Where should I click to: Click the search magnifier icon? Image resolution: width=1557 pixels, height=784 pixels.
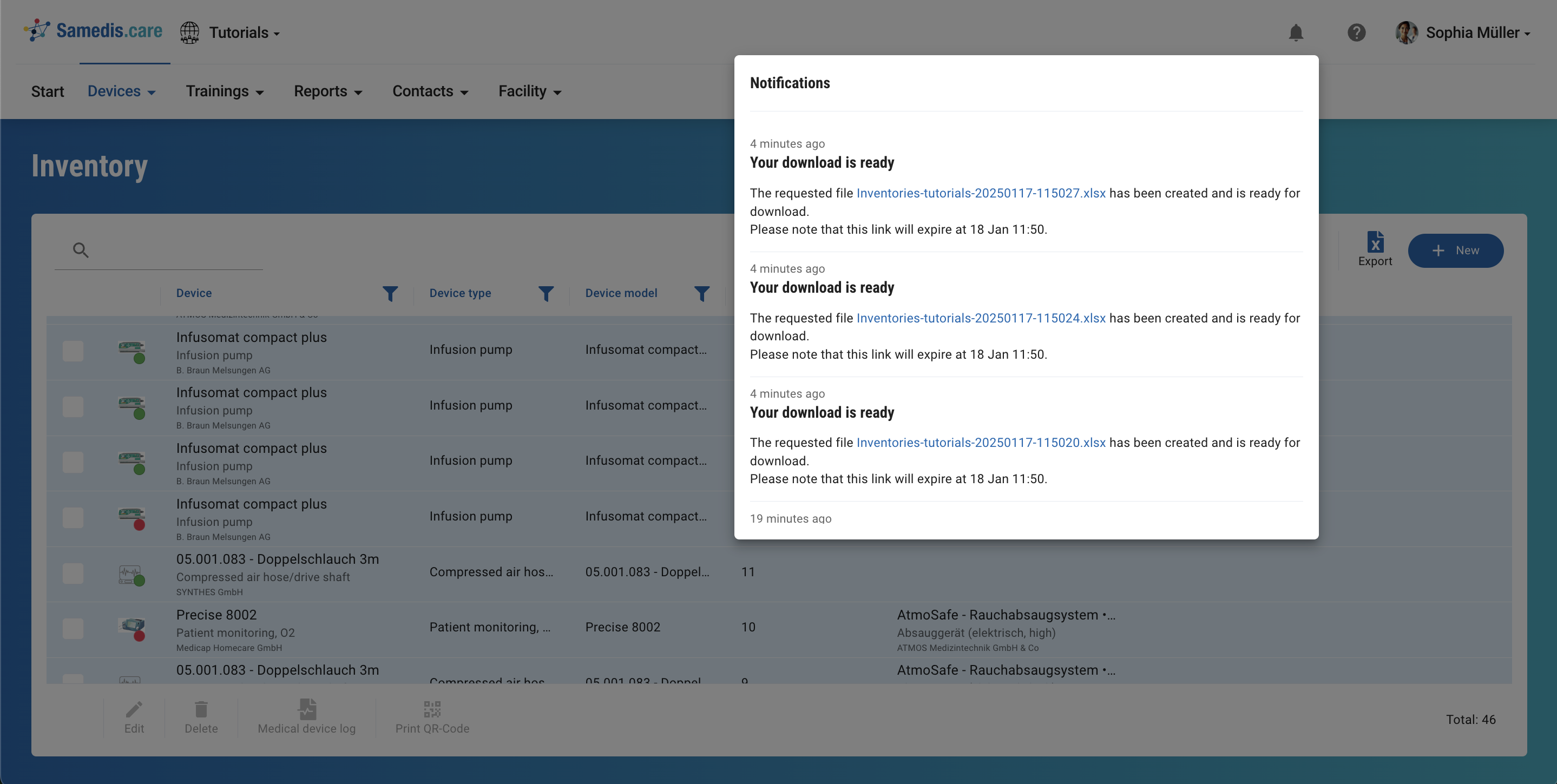coord(81,251)
